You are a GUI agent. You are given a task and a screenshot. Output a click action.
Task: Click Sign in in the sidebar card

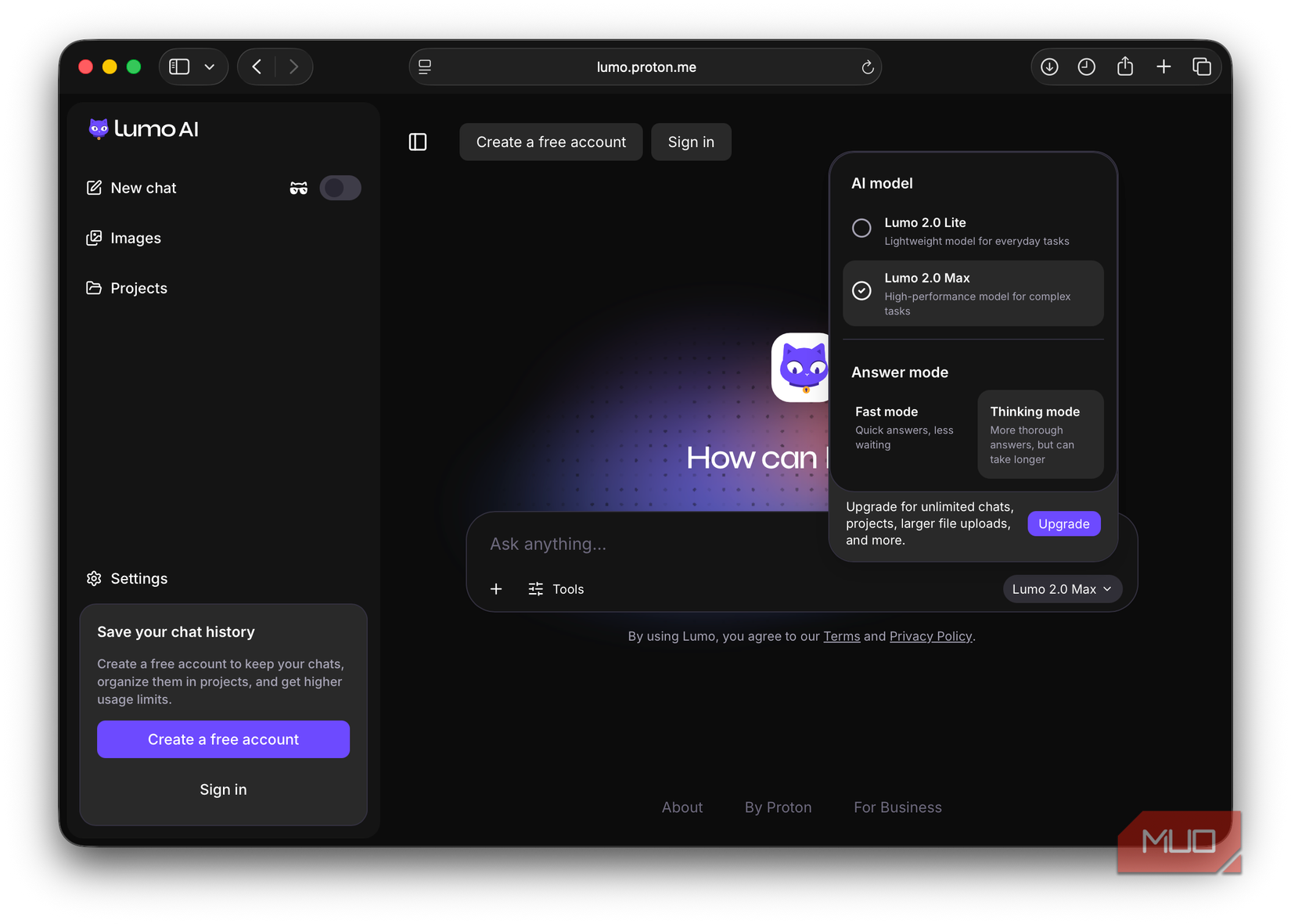(x=223, y=789)
